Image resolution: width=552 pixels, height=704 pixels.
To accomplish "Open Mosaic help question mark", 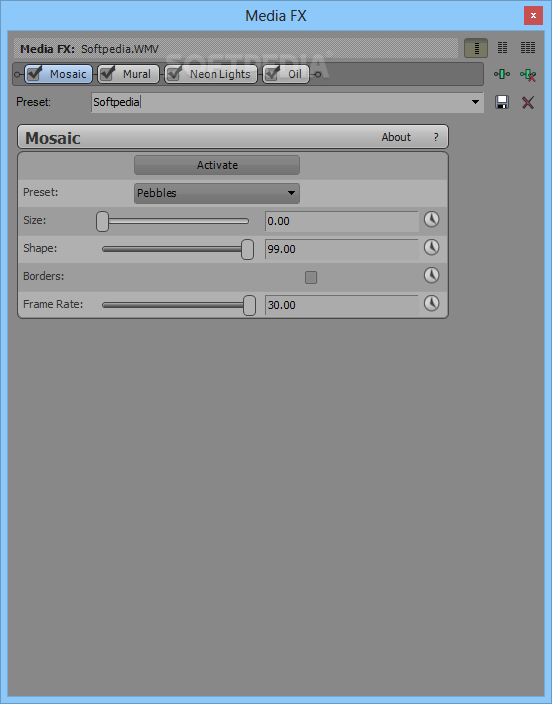I will pos(436,137).
